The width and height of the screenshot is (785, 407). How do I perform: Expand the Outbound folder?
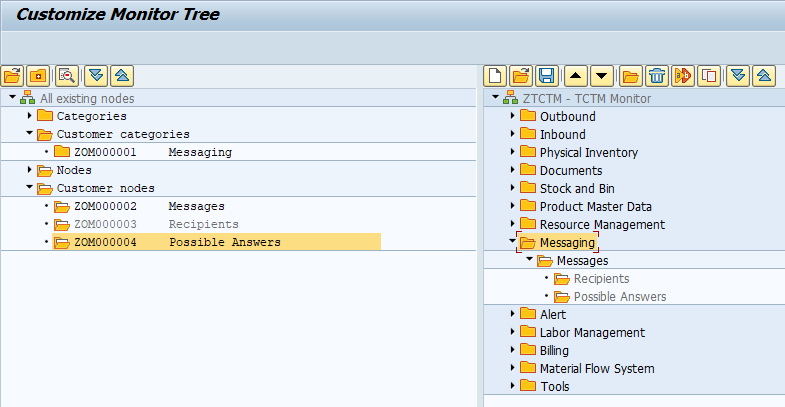513,117
